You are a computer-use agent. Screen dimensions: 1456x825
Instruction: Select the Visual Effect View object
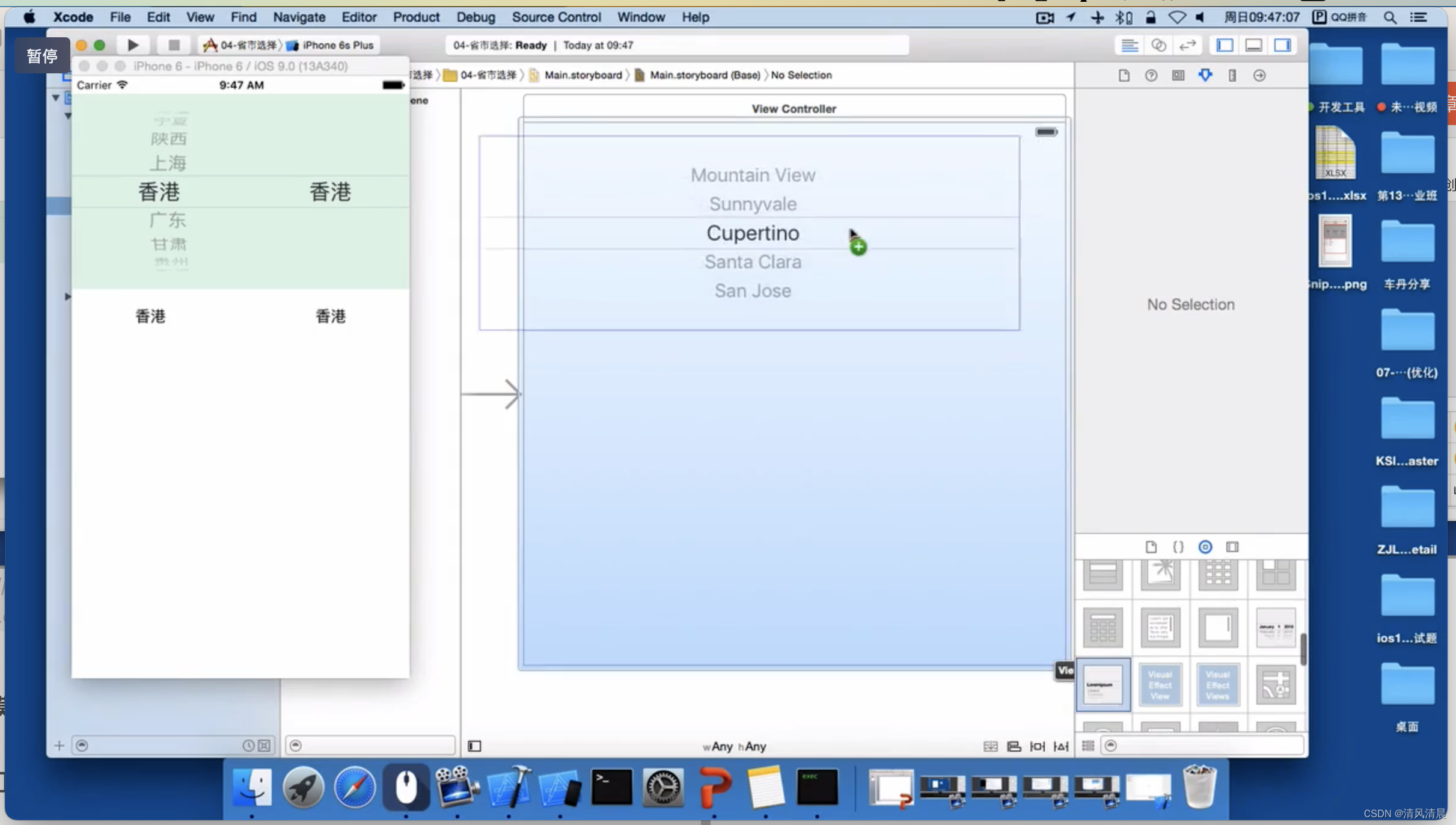pyautogui.click(x=1160, y=685)
